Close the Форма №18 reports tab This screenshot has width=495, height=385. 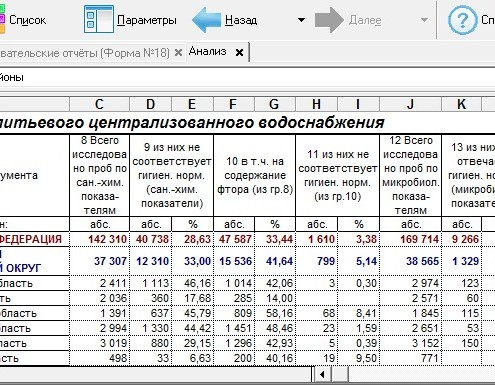coord(178,52)
